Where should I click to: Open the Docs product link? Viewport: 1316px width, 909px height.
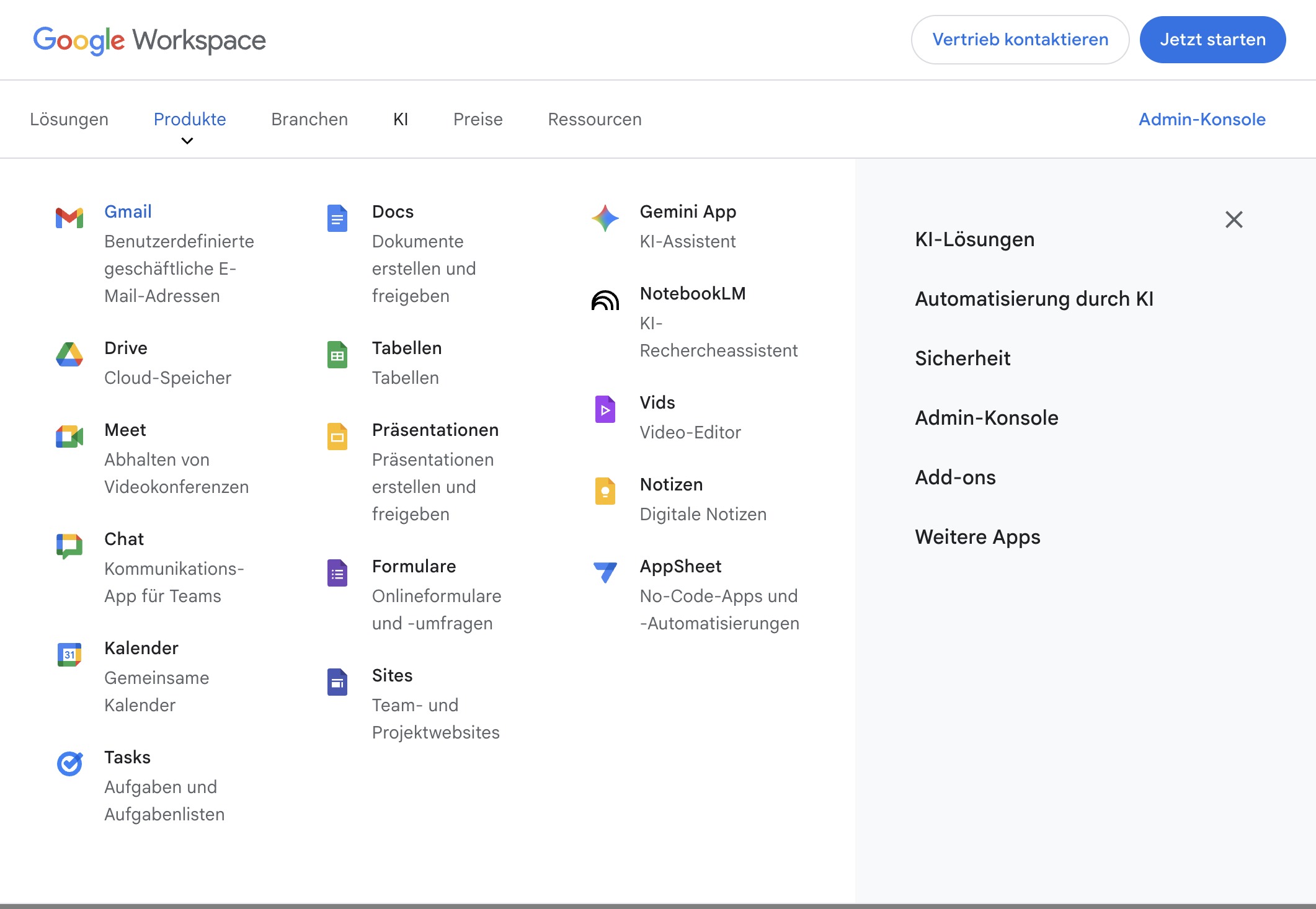pos(393,211)
